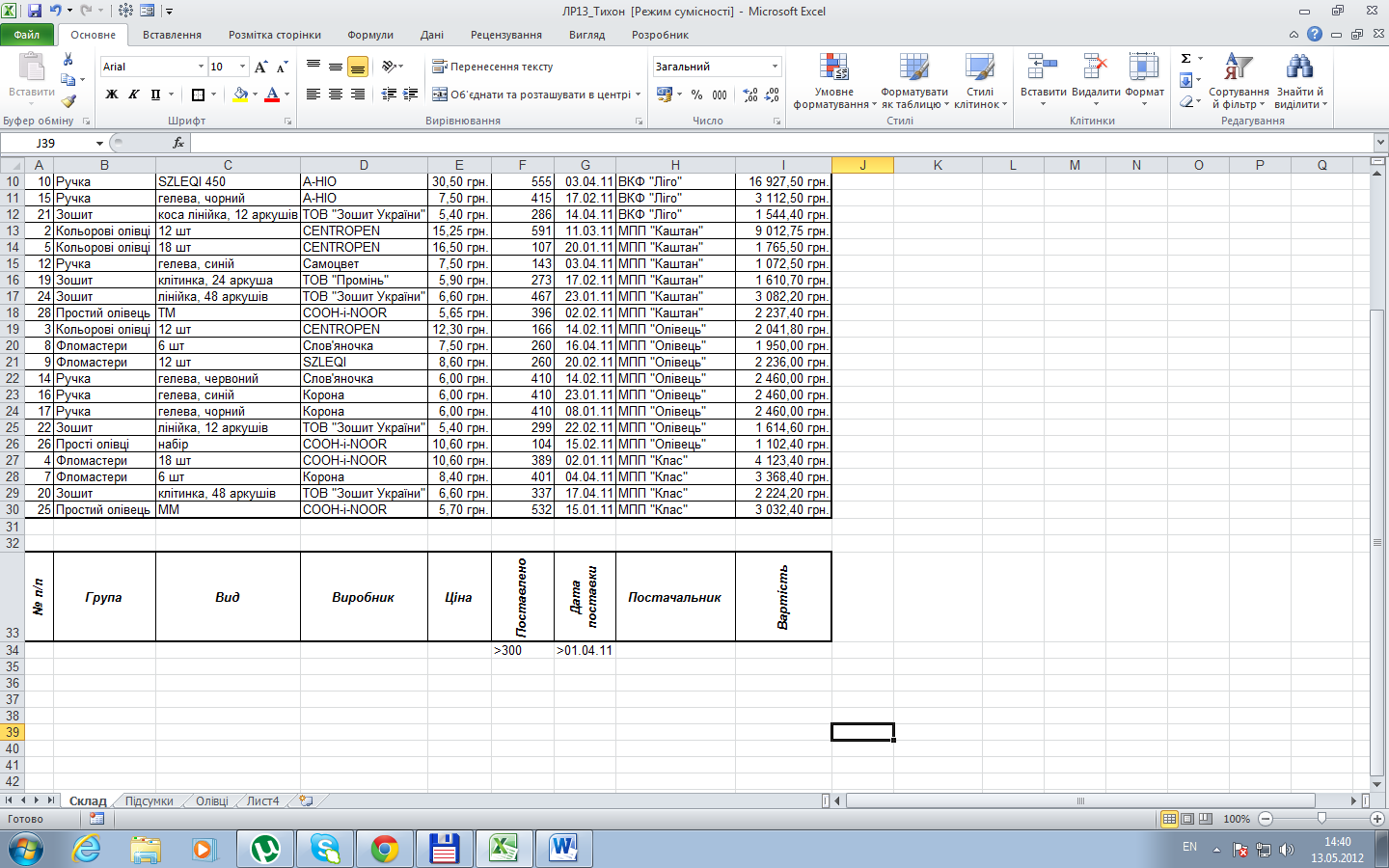
Task: Toggle Italic (К) formatting
Action: [133, 95]
